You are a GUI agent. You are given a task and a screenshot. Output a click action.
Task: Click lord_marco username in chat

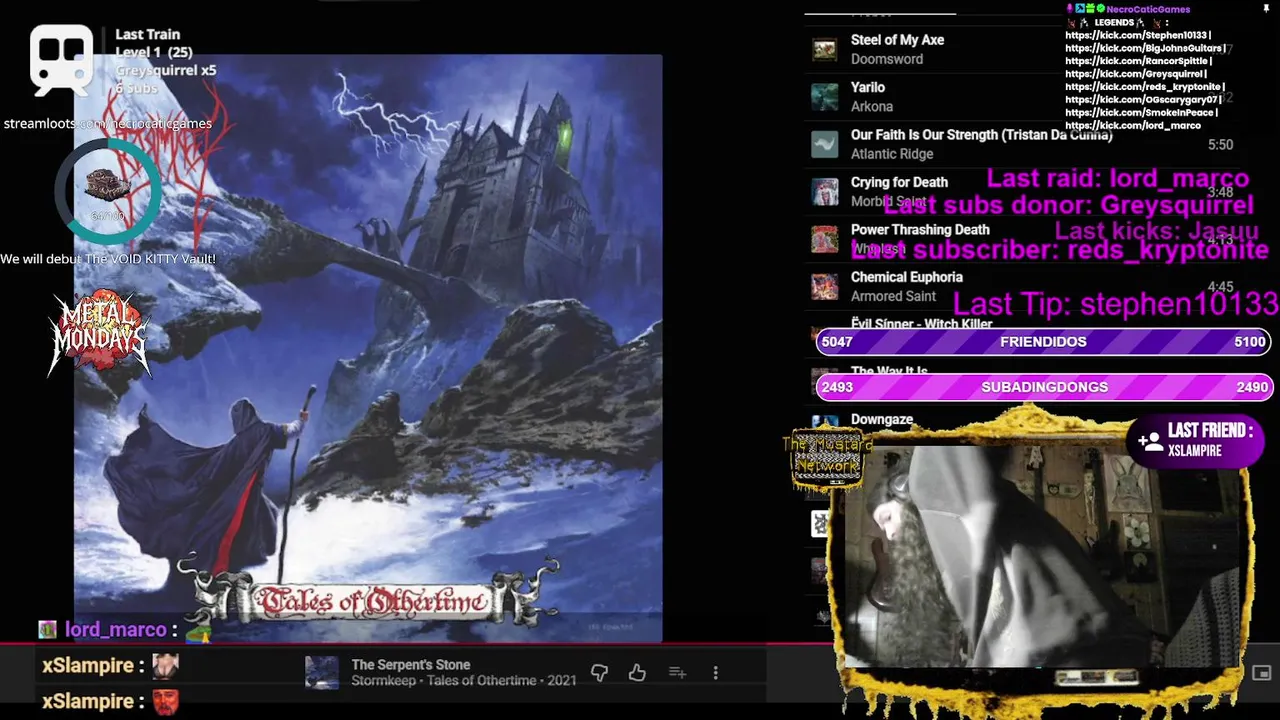pos(115,630)
